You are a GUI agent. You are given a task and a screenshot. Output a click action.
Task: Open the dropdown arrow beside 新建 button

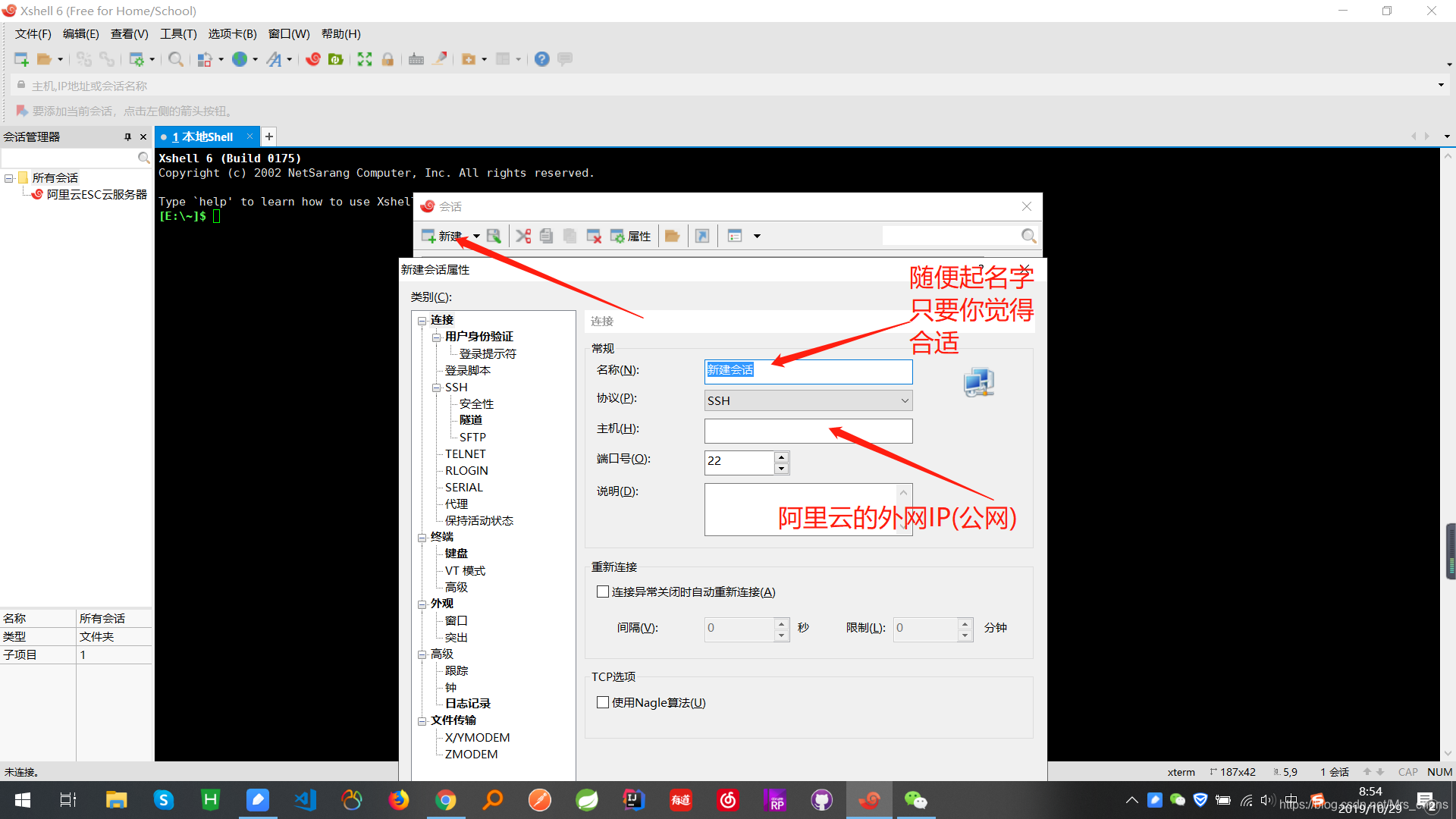tap(476, 236)
